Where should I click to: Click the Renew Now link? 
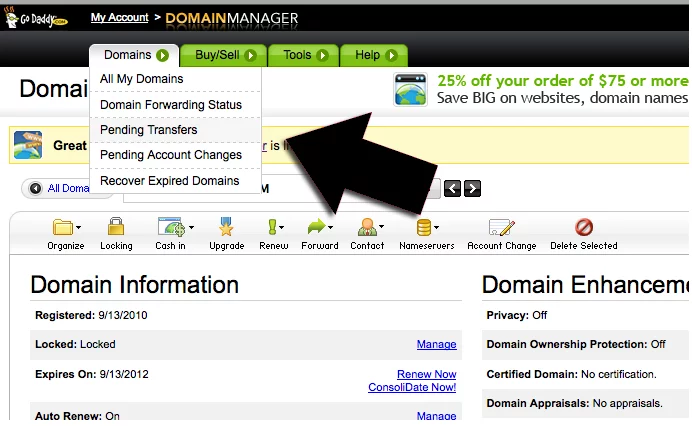point(426,374)
